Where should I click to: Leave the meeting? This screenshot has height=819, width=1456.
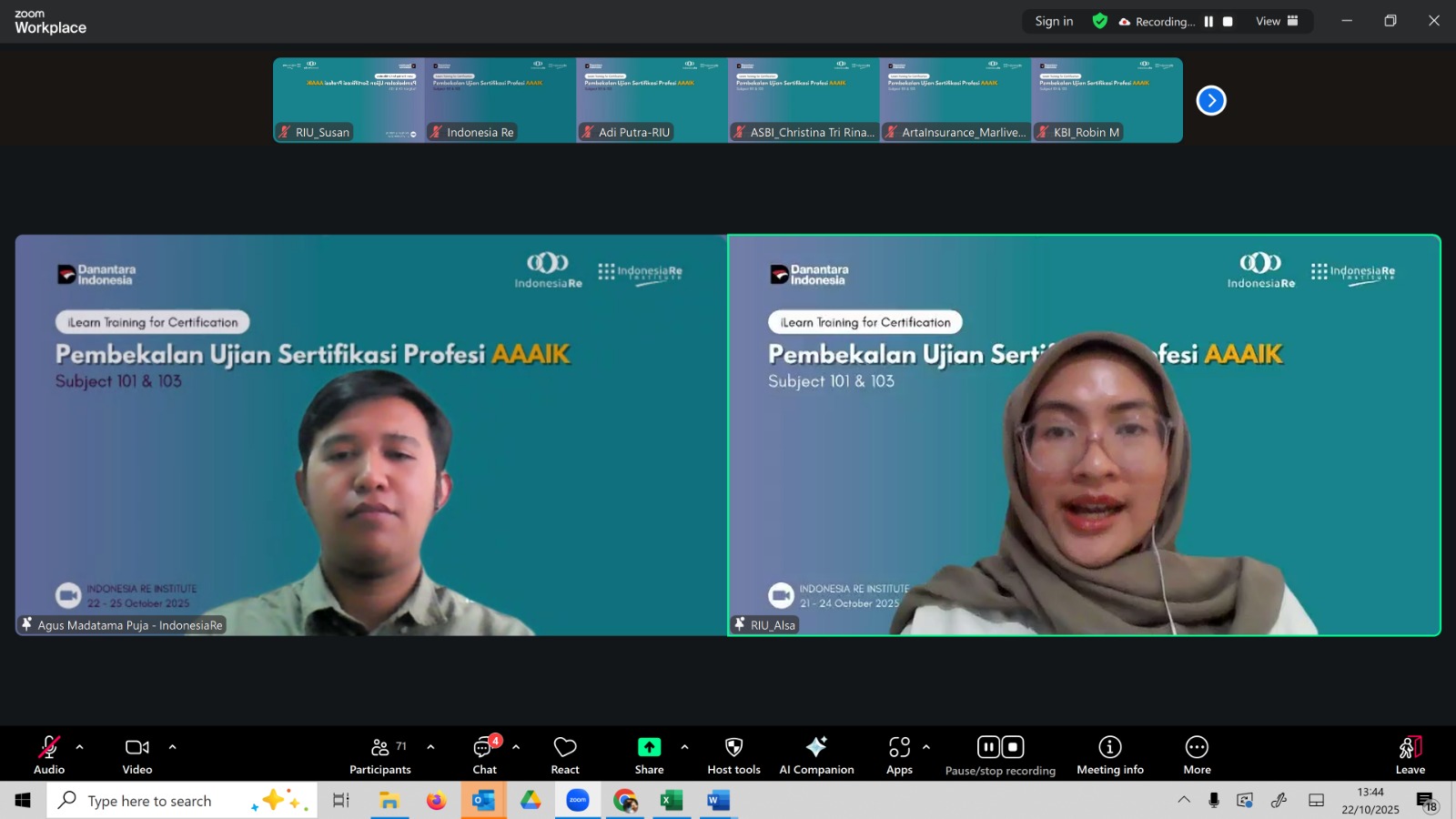point(1410,755)
